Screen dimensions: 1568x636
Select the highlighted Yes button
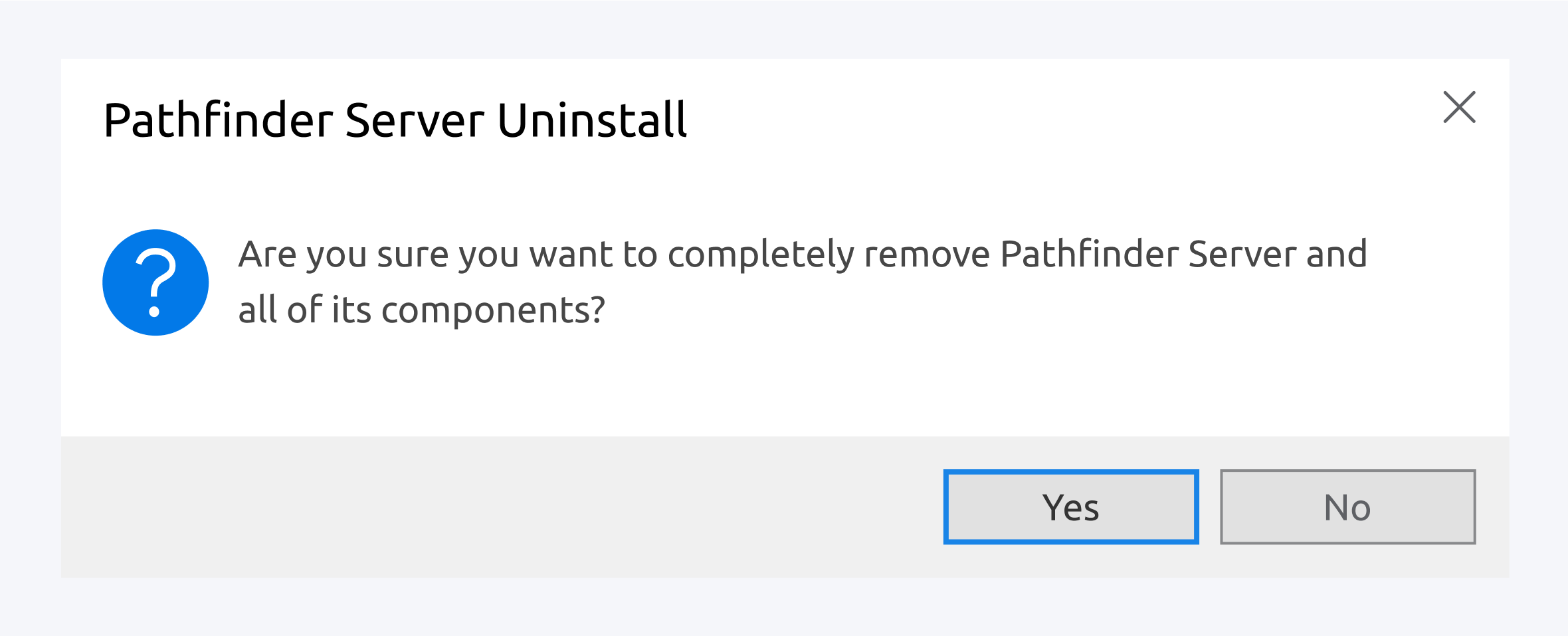tap(1070, 507)
